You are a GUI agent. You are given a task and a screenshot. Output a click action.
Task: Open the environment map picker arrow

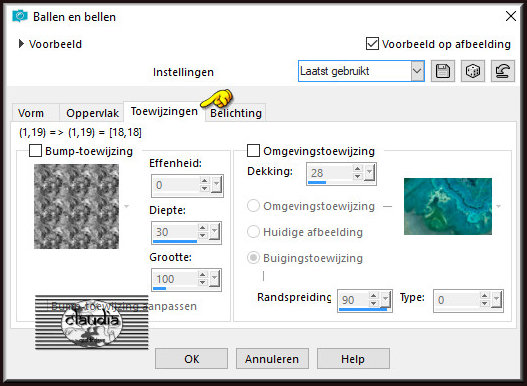coord(498,206)
